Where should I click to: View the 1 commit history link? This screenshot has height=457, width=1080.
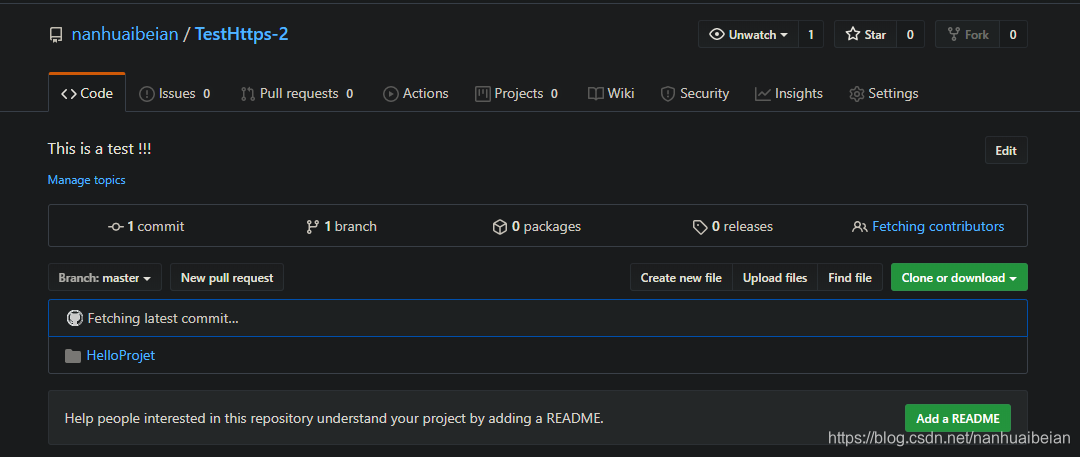point(147,226)
